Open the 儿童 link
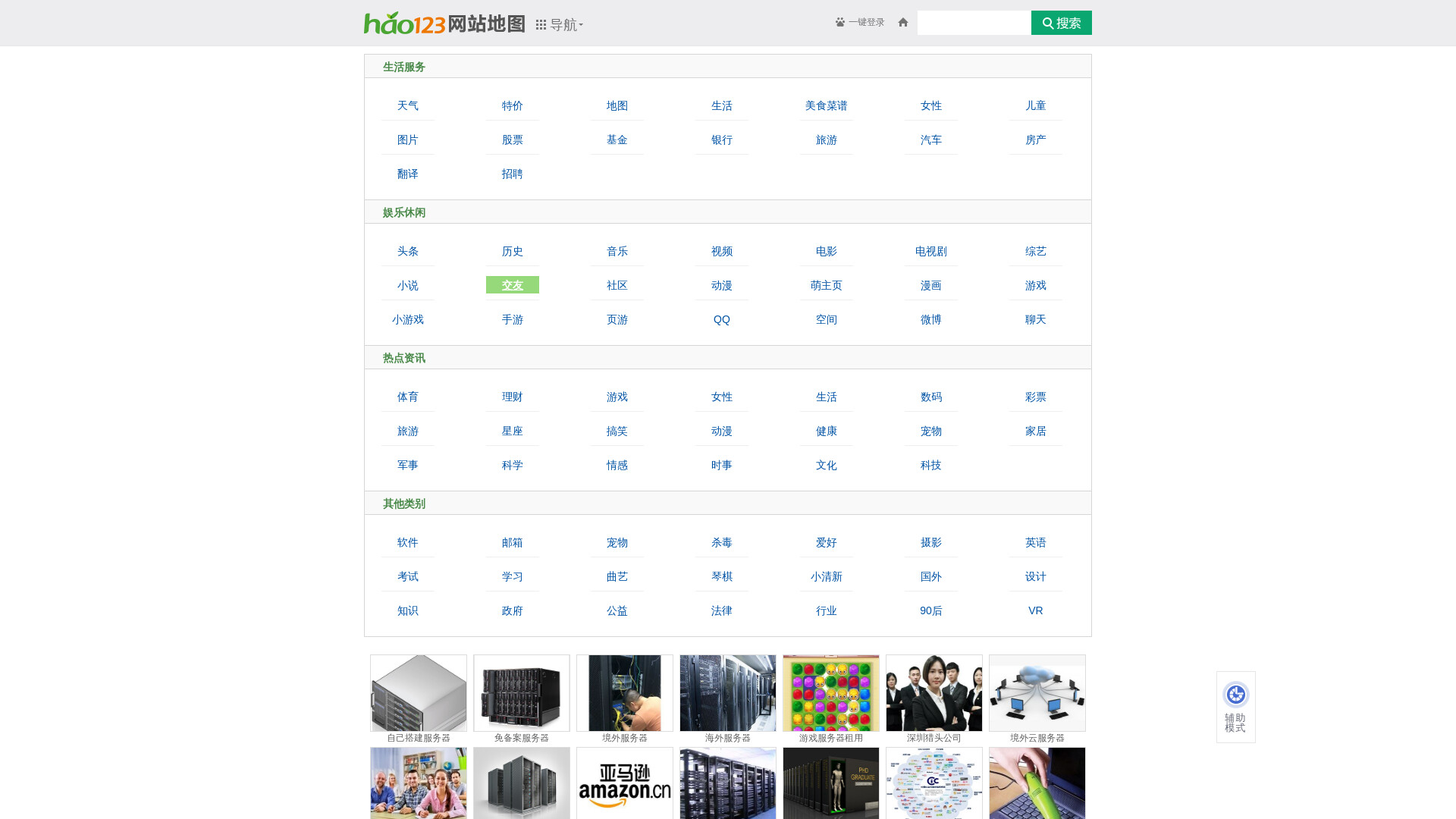 [x=1036, y=105]
